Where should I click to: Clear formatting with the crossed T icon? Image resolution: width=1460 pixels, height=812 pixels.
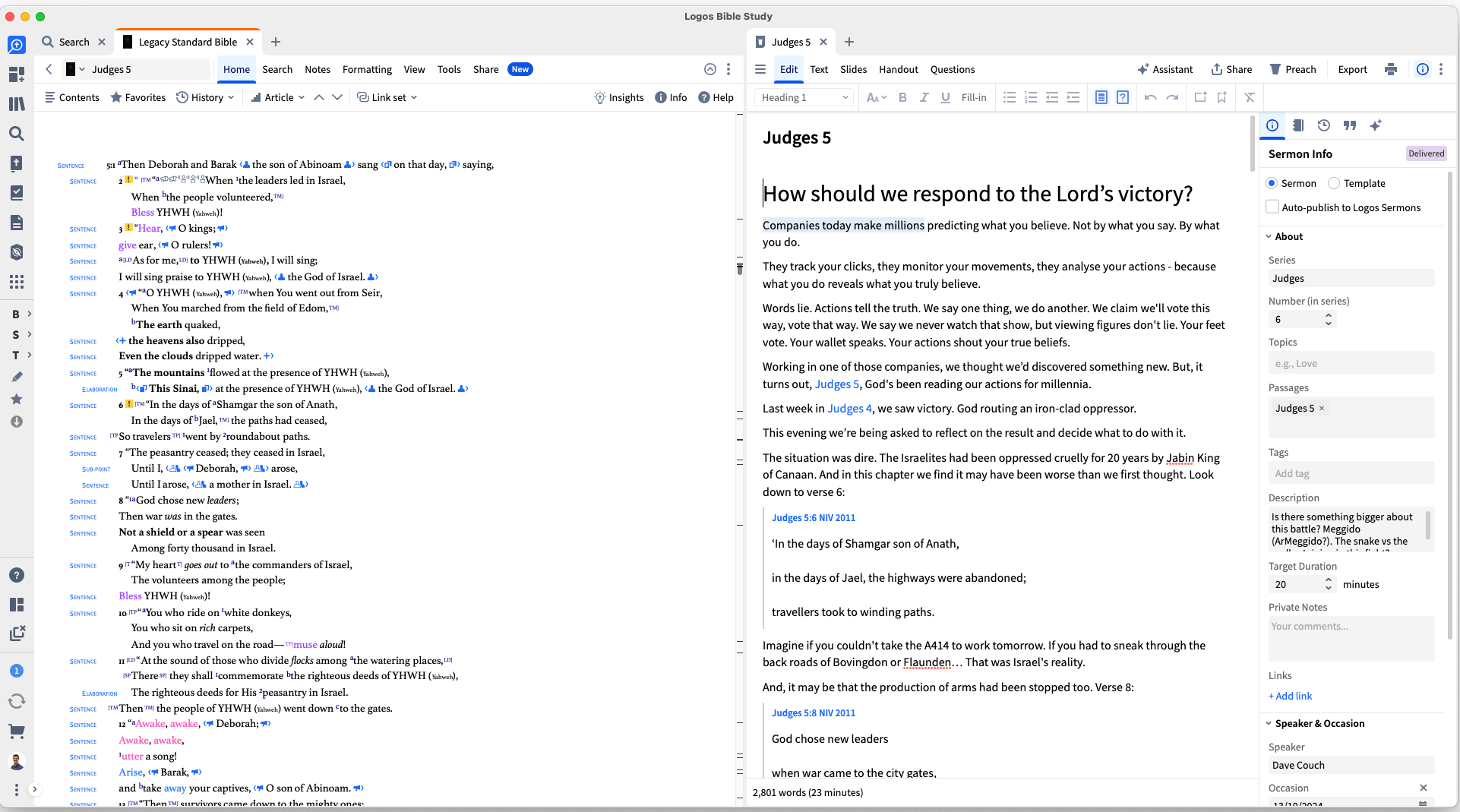[x=1250, y=97]
